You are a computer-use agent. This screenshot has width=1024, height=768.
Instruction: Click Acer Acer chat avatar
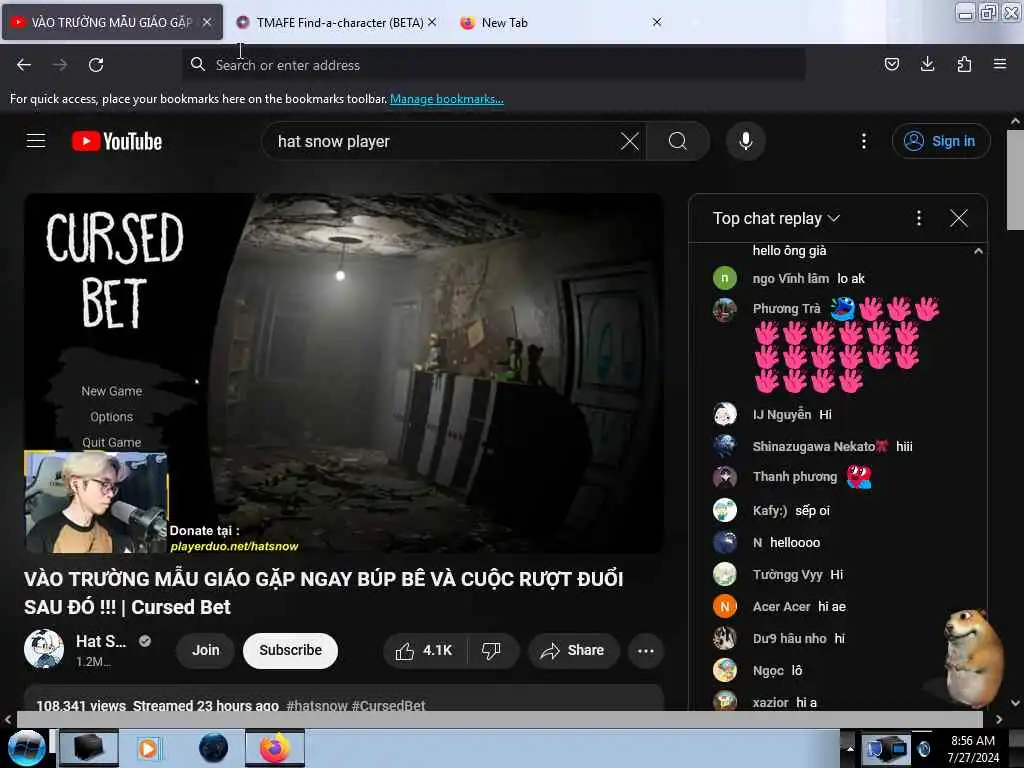[x=725, y=606]
